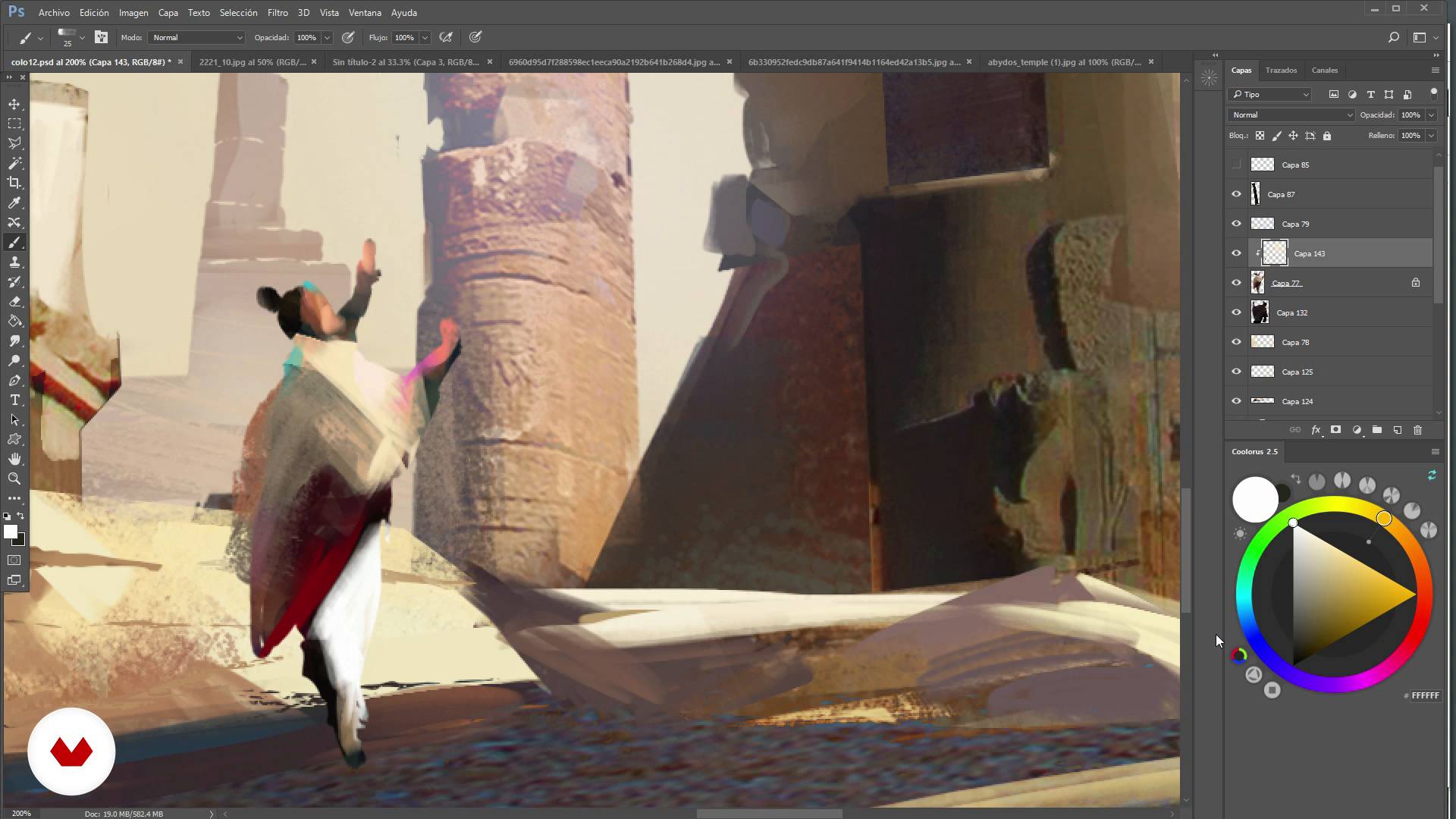Image resolution: width=1456 pixels, height=819 pixels.
Task: Click the Quick Mask mode icon
Action: [14, 560]
